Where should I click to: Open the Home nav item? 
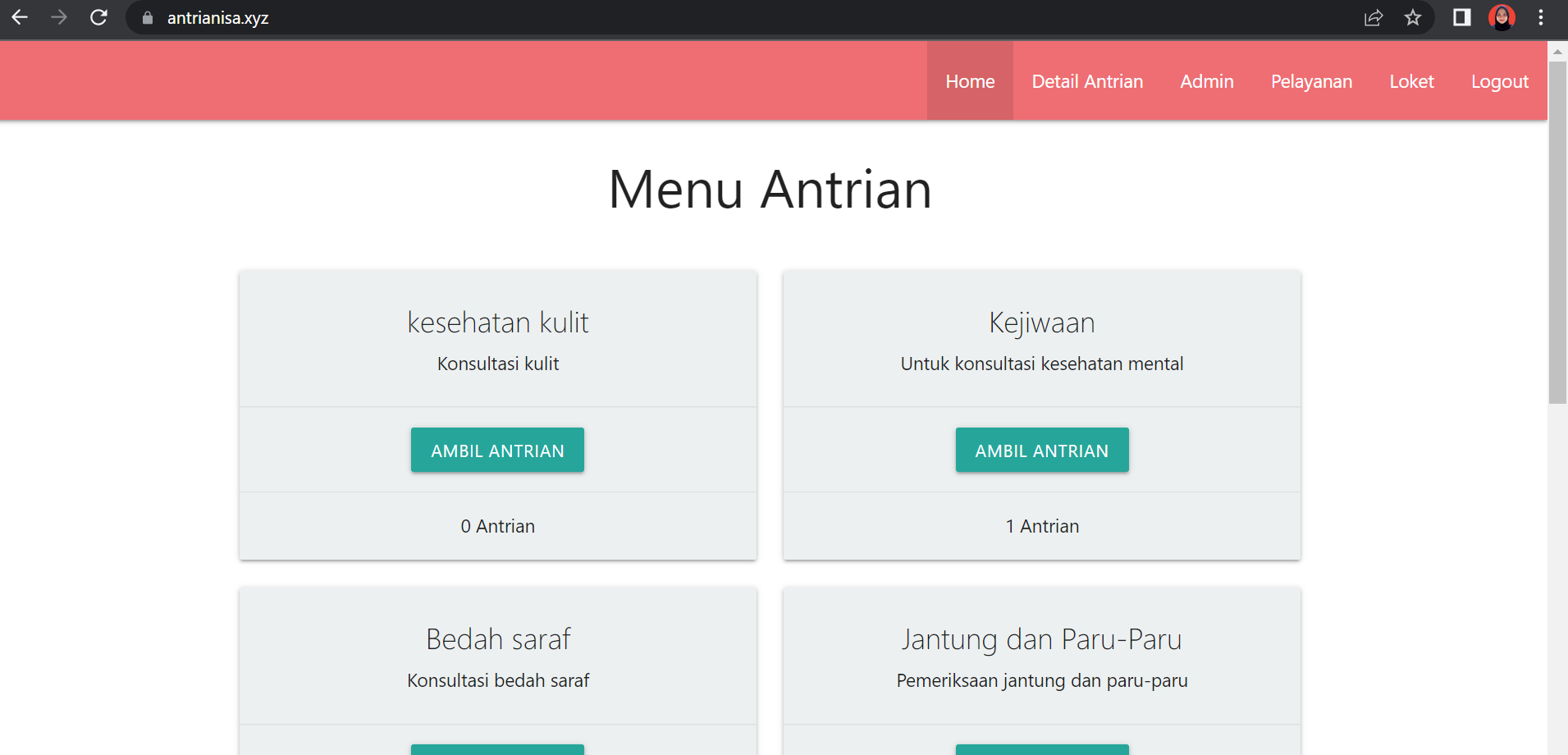[970, 81]
